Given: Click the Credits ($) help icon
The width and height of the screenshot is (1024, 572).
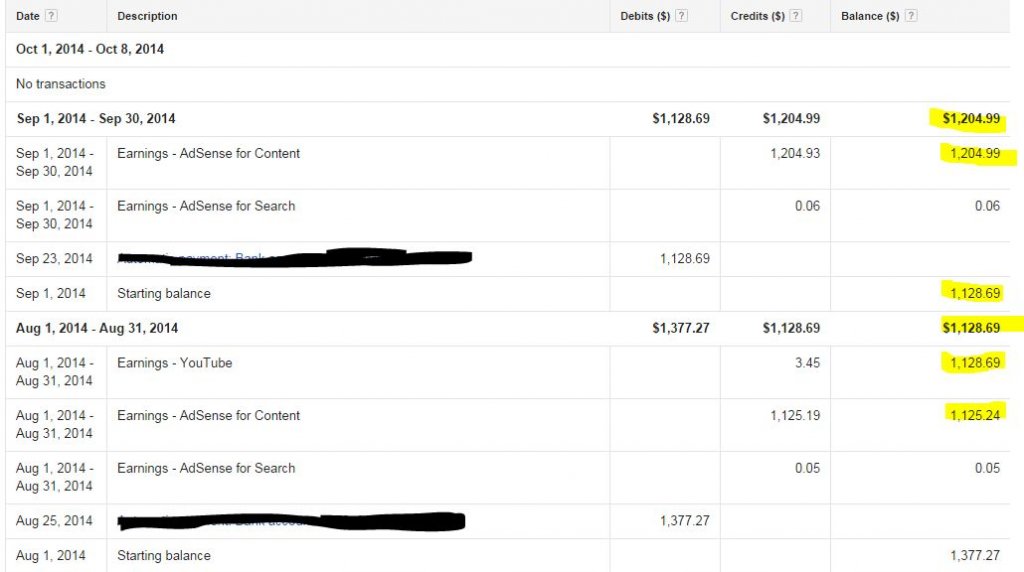Looking at the screenshot, I should pos(795,16).
